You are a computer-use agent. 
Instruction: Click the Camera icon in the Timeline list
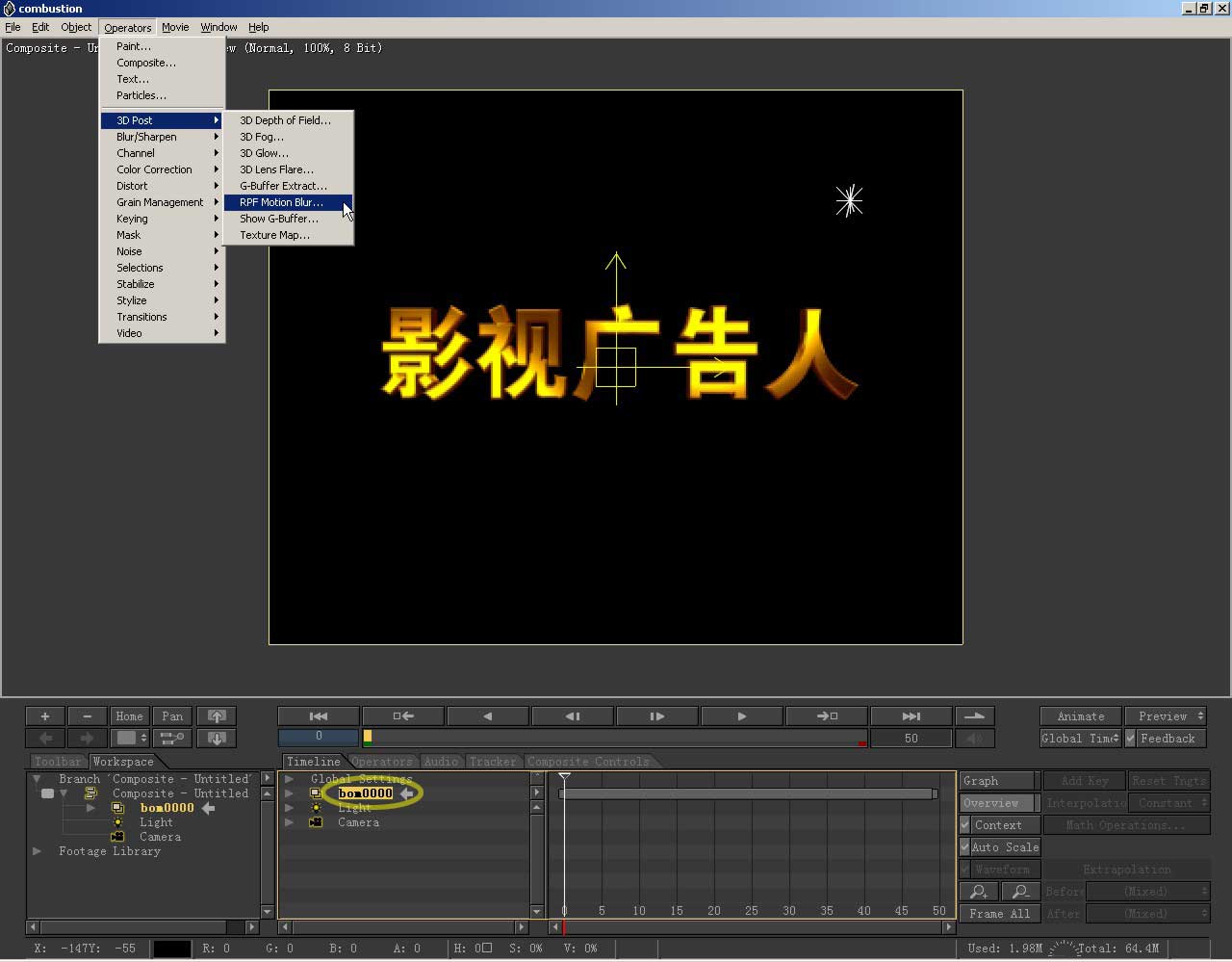pyautogui.click(x=316, y=822)
